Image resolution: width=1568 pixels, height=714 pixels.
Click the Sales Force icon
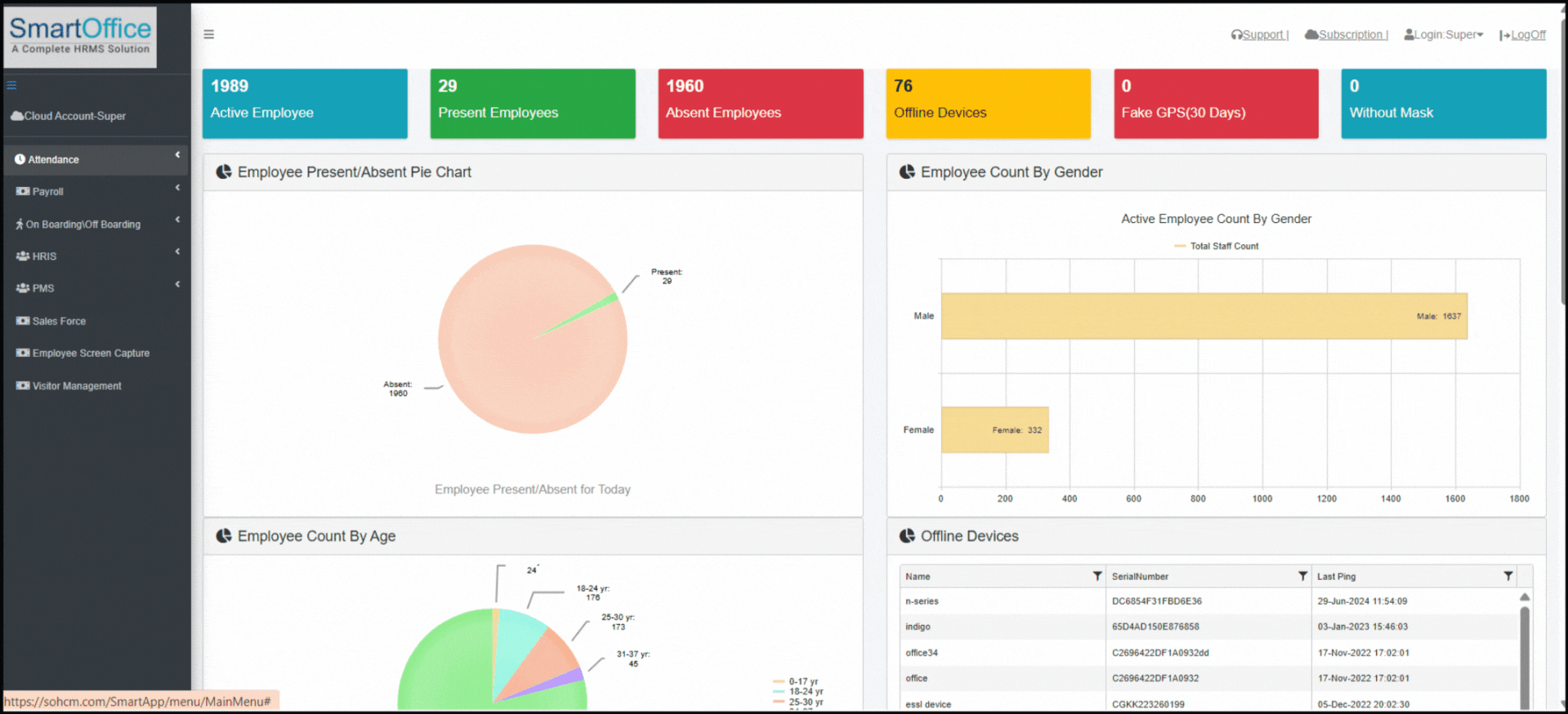point(23,321)
